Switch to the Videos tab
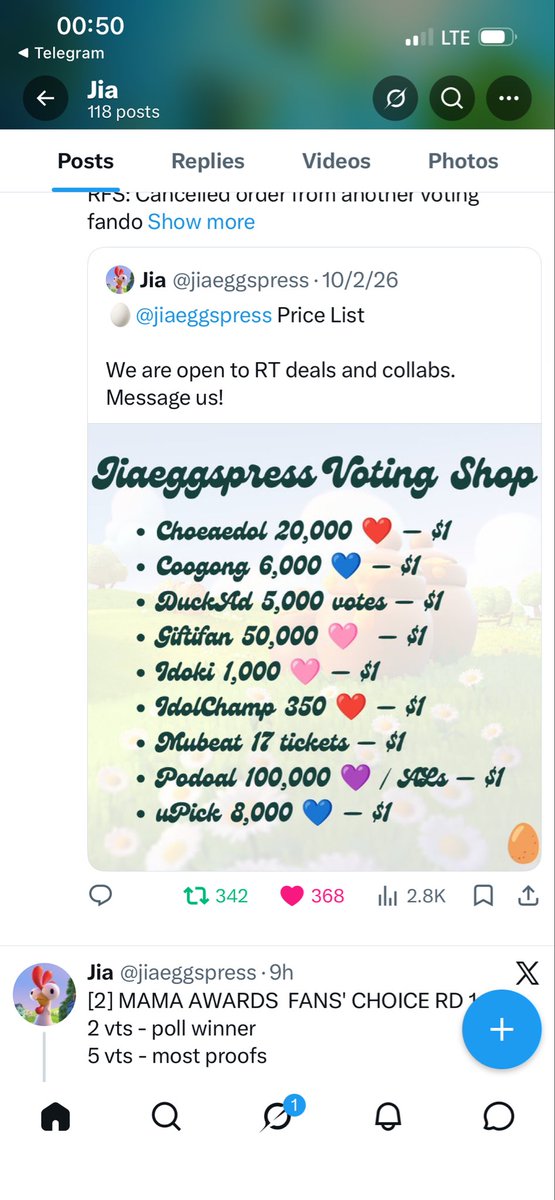555x1200 pixels. tap(336, 161)
